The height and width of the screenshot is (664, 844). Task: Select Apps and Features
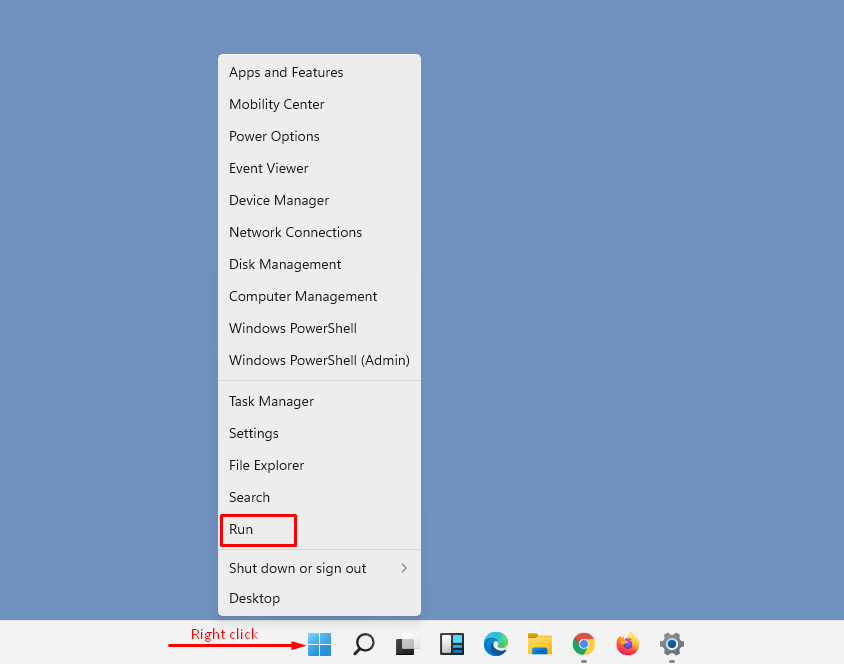click(x=286, y=72)
